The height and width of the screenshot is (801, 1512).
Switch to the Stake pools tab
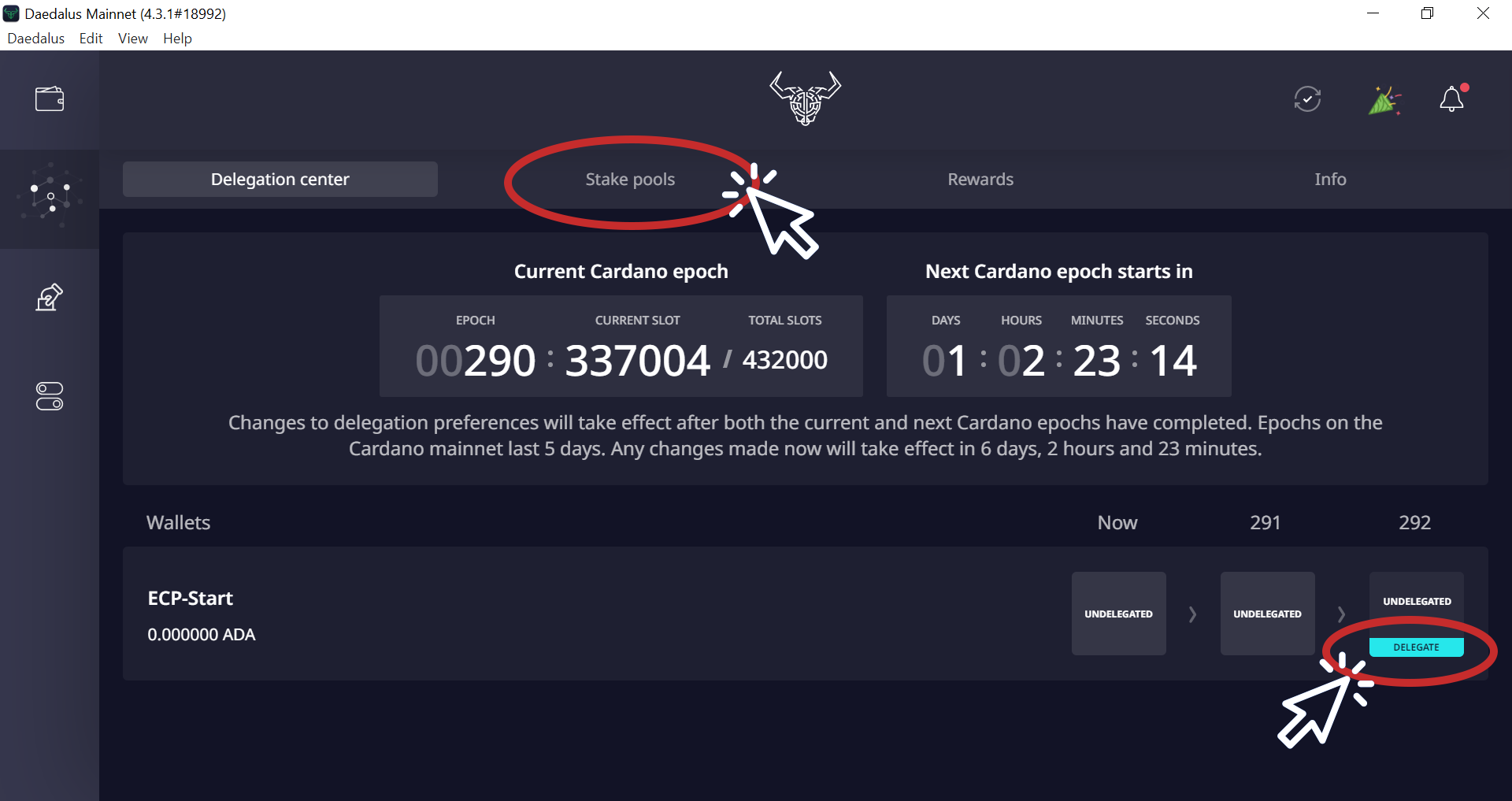tap(630, 180)
